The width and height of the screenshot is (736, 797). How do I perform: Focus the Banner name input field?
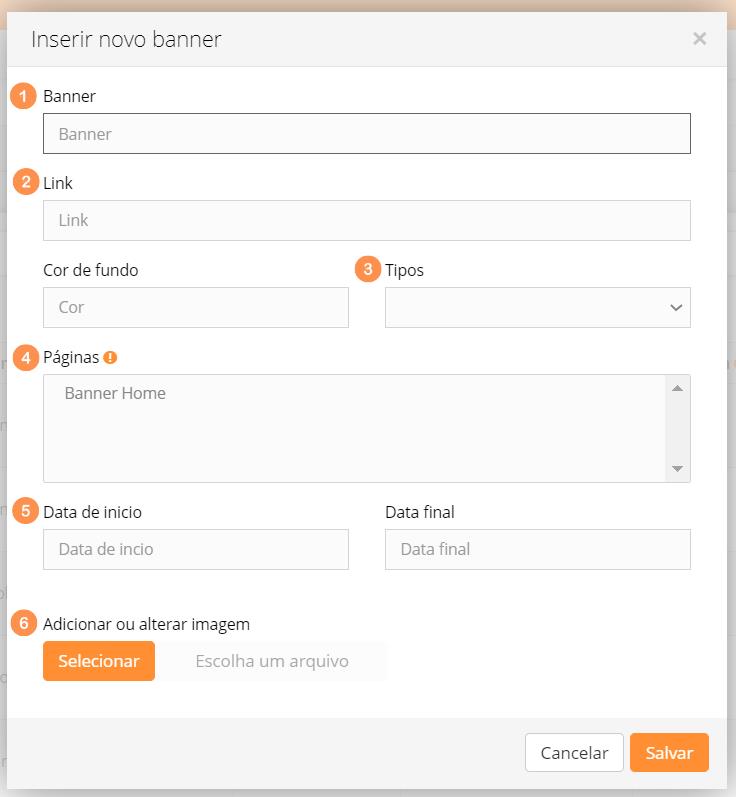click(x=366, y=133)
